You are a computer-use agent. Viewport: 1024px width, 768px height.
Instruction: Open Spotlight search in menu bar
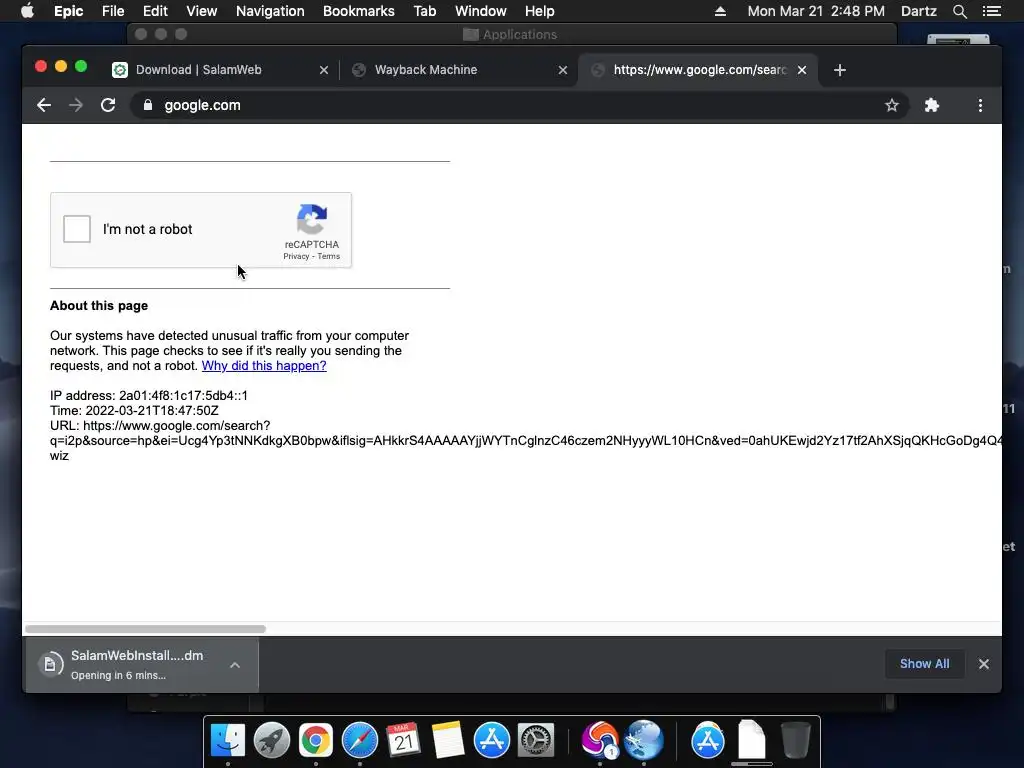coord(959,11)
